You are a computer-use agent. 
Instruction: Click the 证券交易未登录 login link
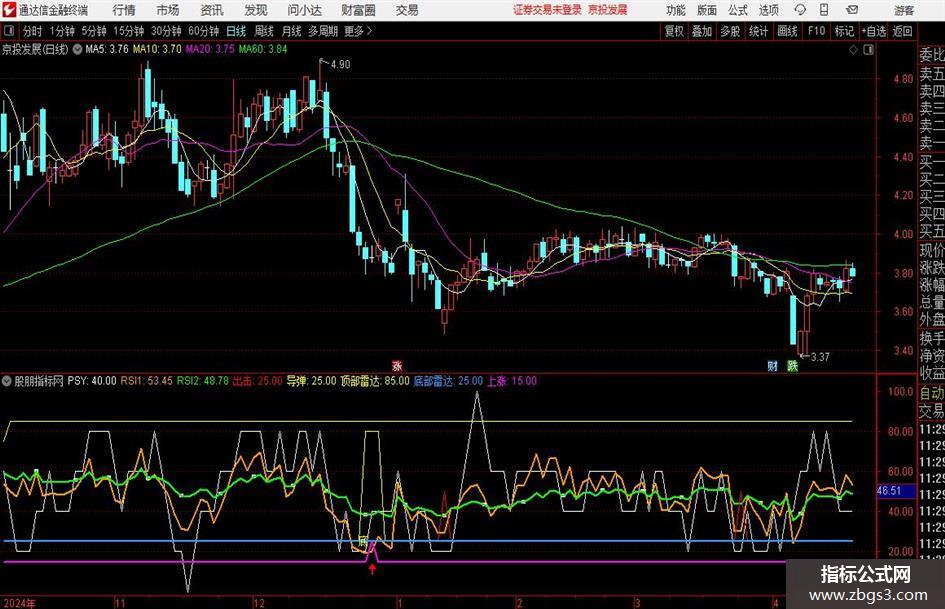[547, 10]
